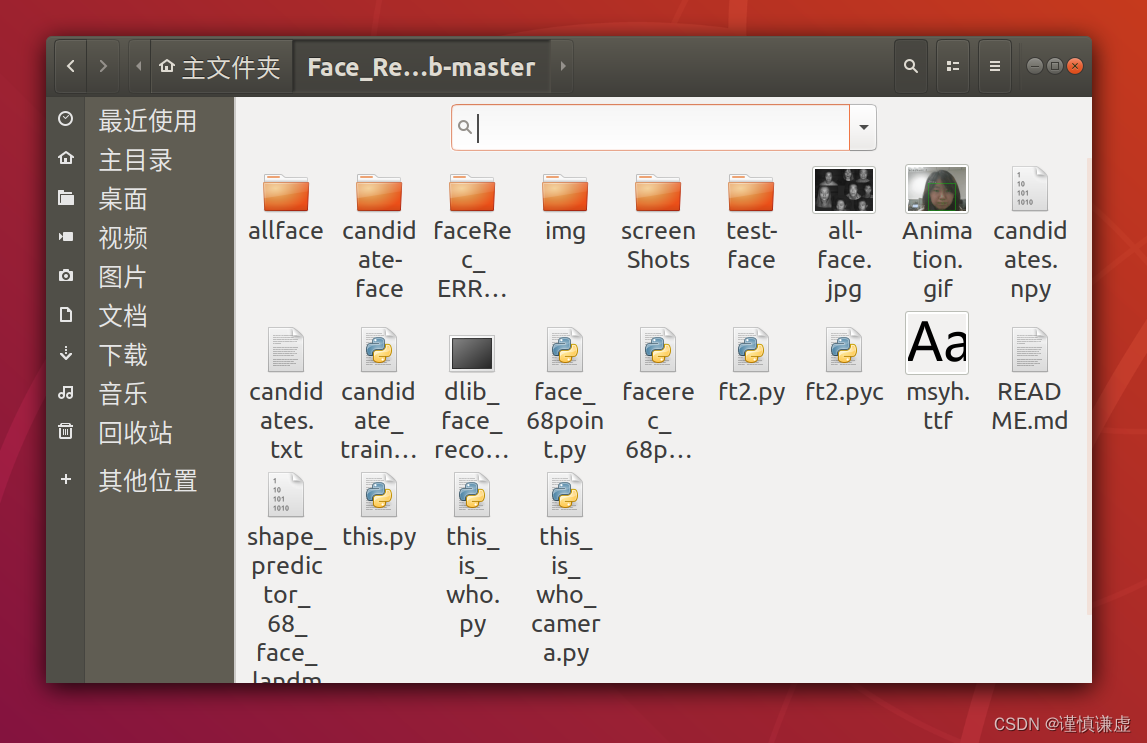
Task: Show earlier path with the left path arrow
Action: tap(139, 67)
